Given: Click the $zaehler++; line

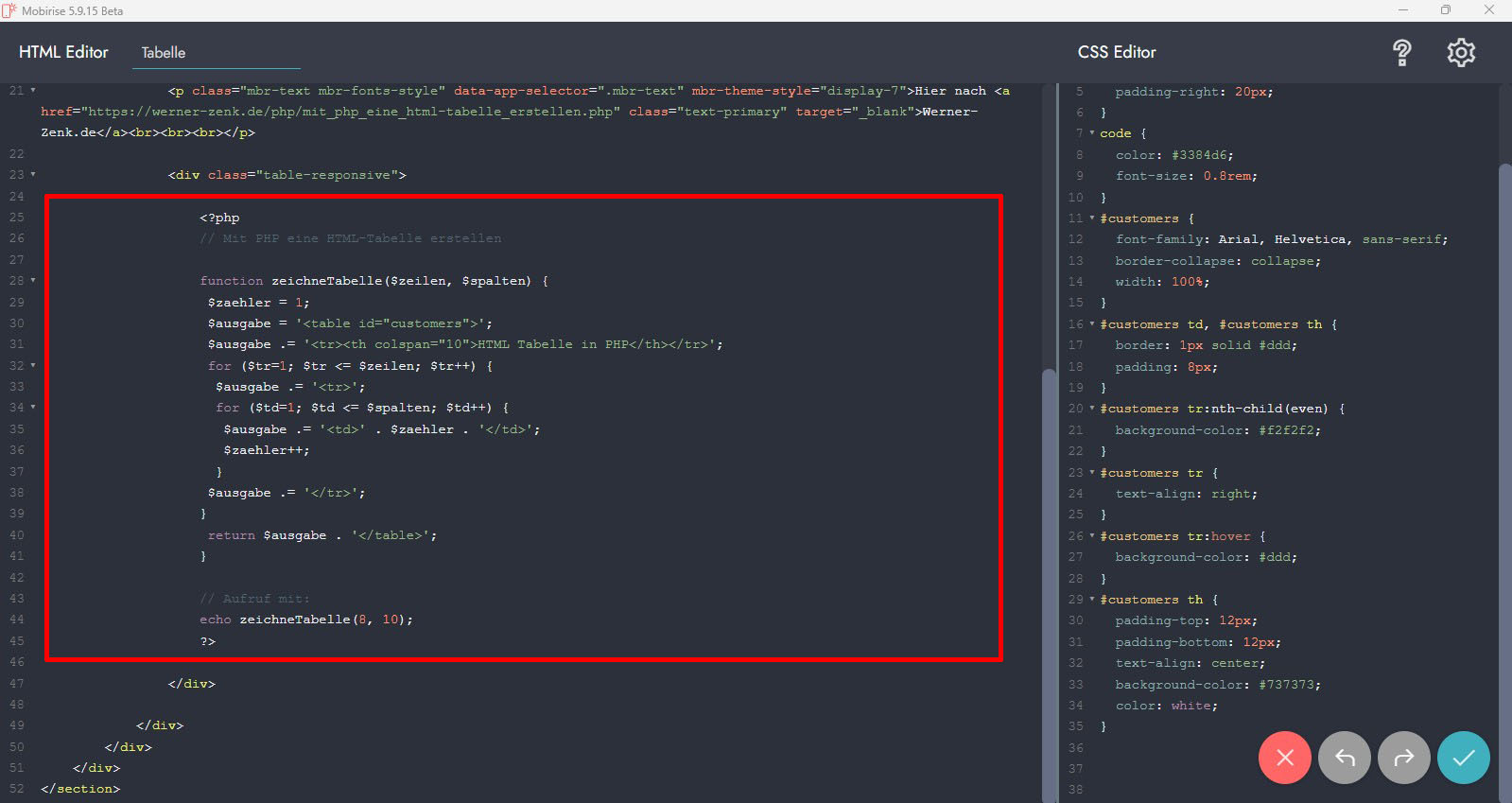Looking at the screenshot, I should (267, 450).
